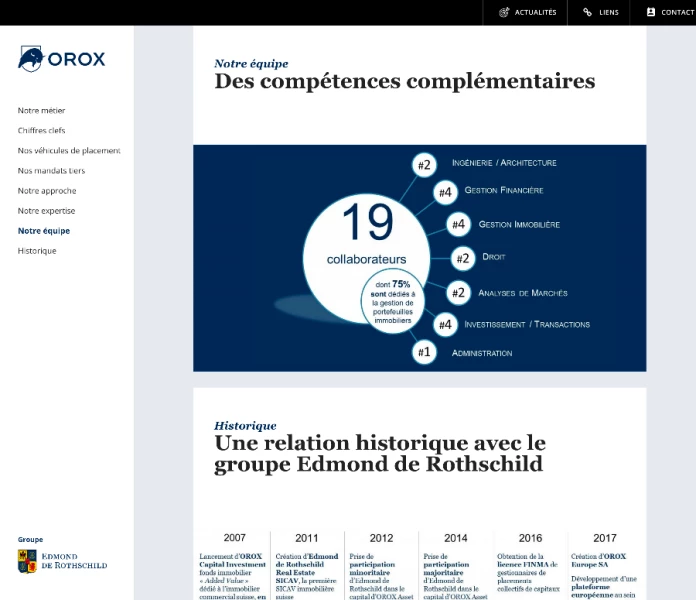Viewport: 696px width, 600px height.
Task: Click the Actualités icon in top bar
Action: click(504, 12)
